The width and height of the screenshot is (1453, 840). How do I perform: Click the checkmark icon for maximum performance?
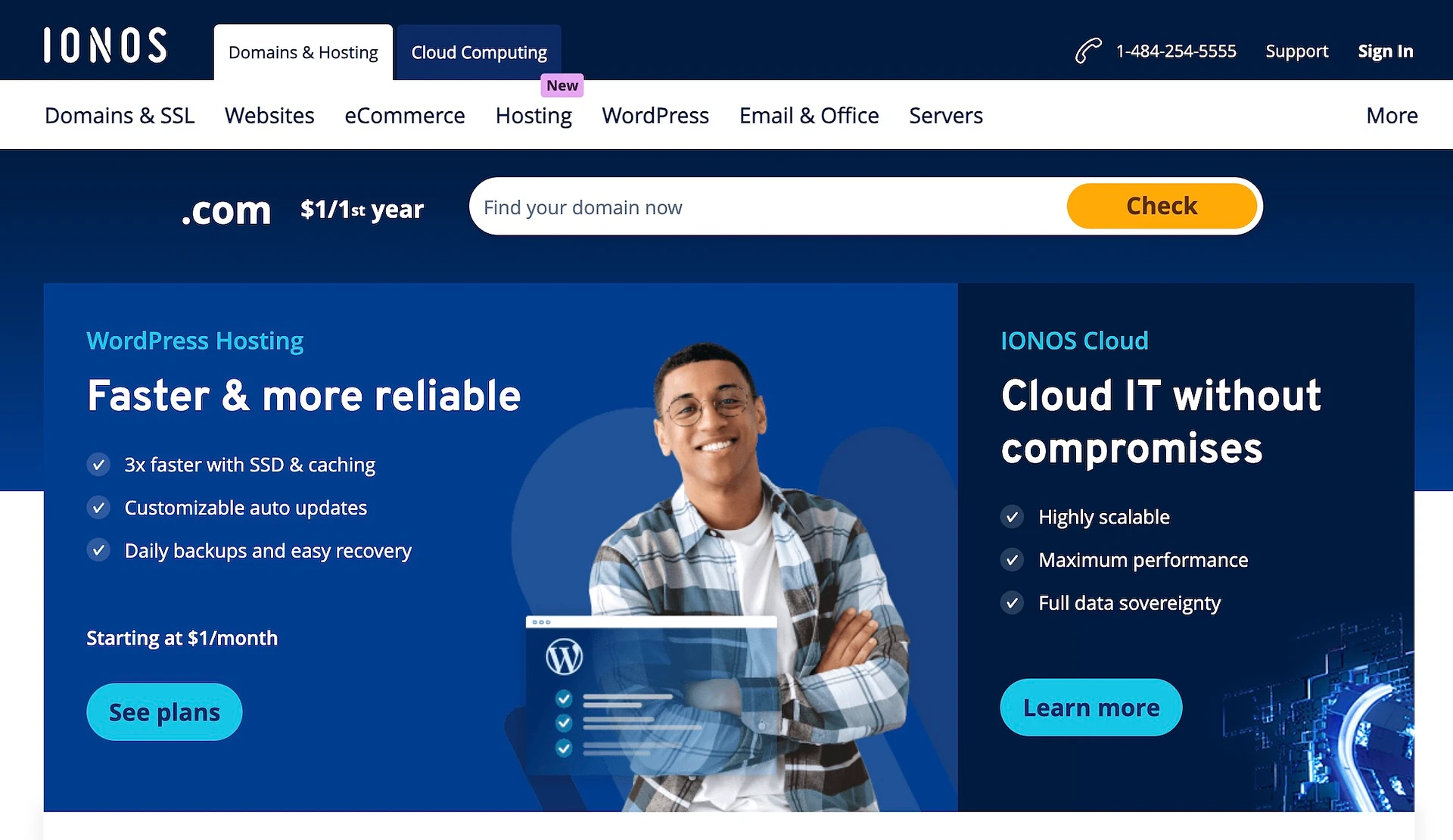(x=1012, y=559)
